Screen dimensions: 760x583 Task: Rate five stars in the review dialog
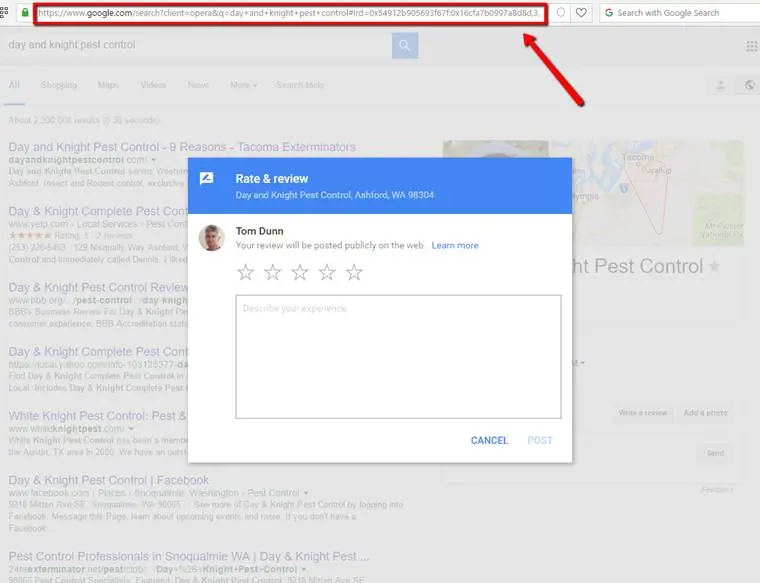pyautogui.click(x=354, y=272)
